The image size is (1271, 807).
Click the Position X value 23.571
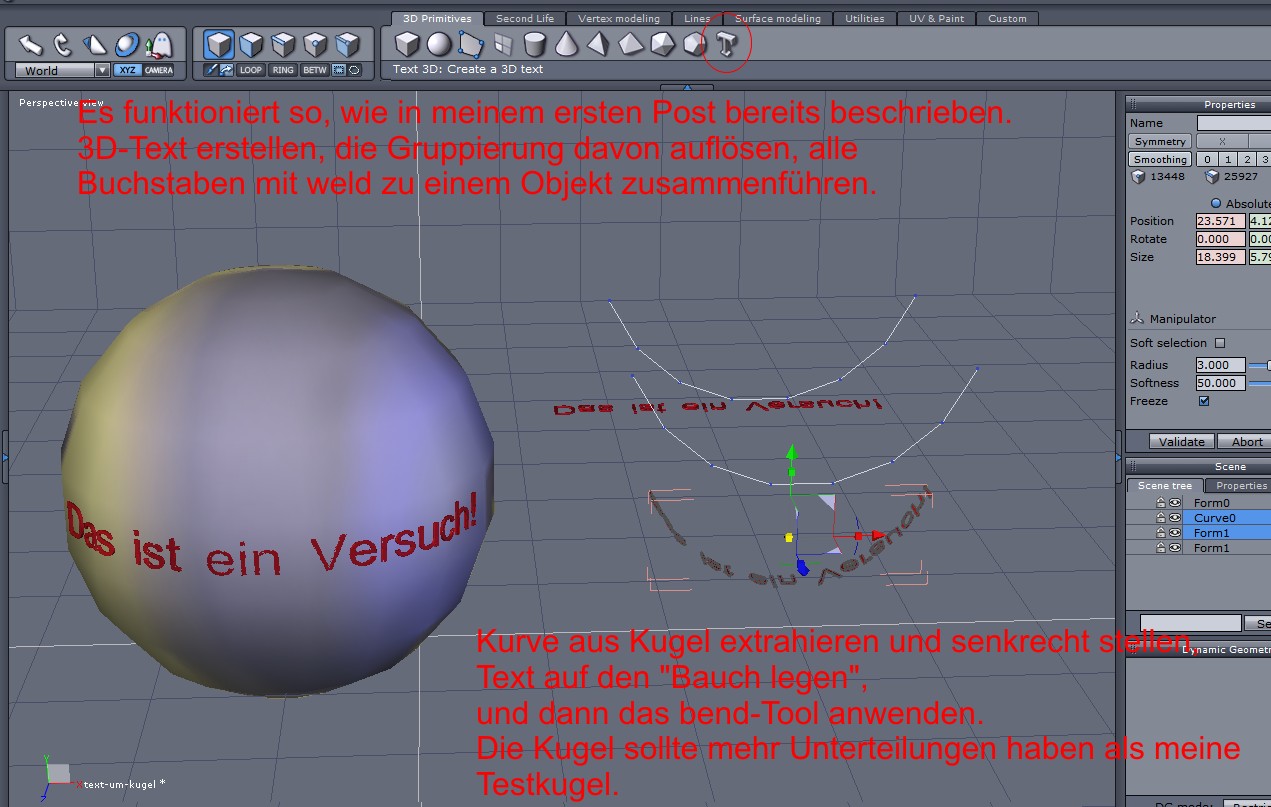click(1221, 221)
